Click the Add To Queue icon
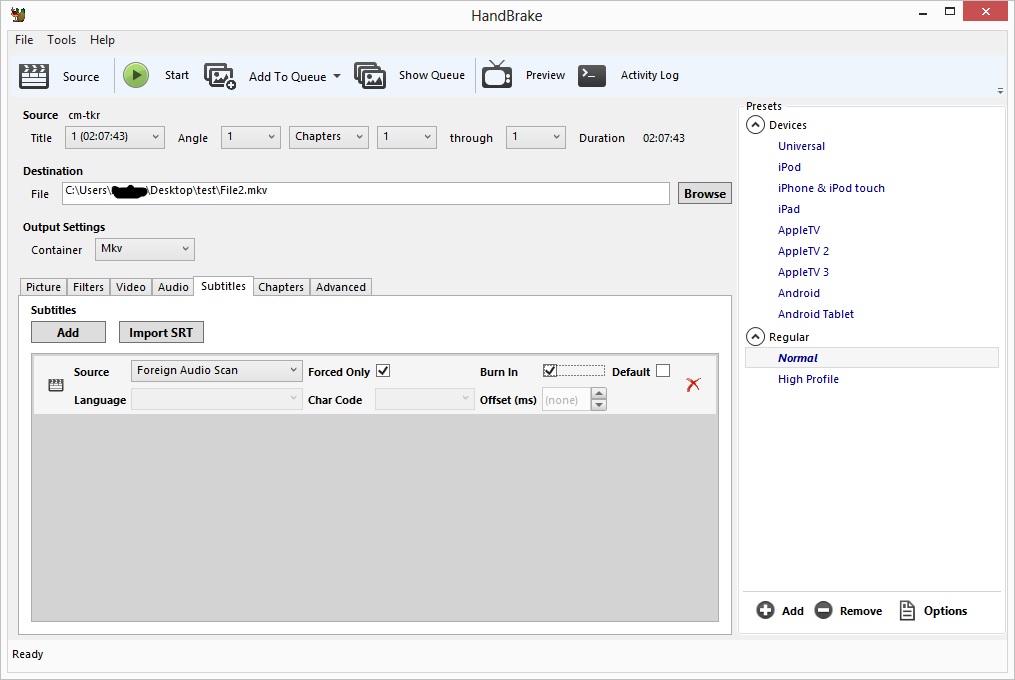 point(220,76)
